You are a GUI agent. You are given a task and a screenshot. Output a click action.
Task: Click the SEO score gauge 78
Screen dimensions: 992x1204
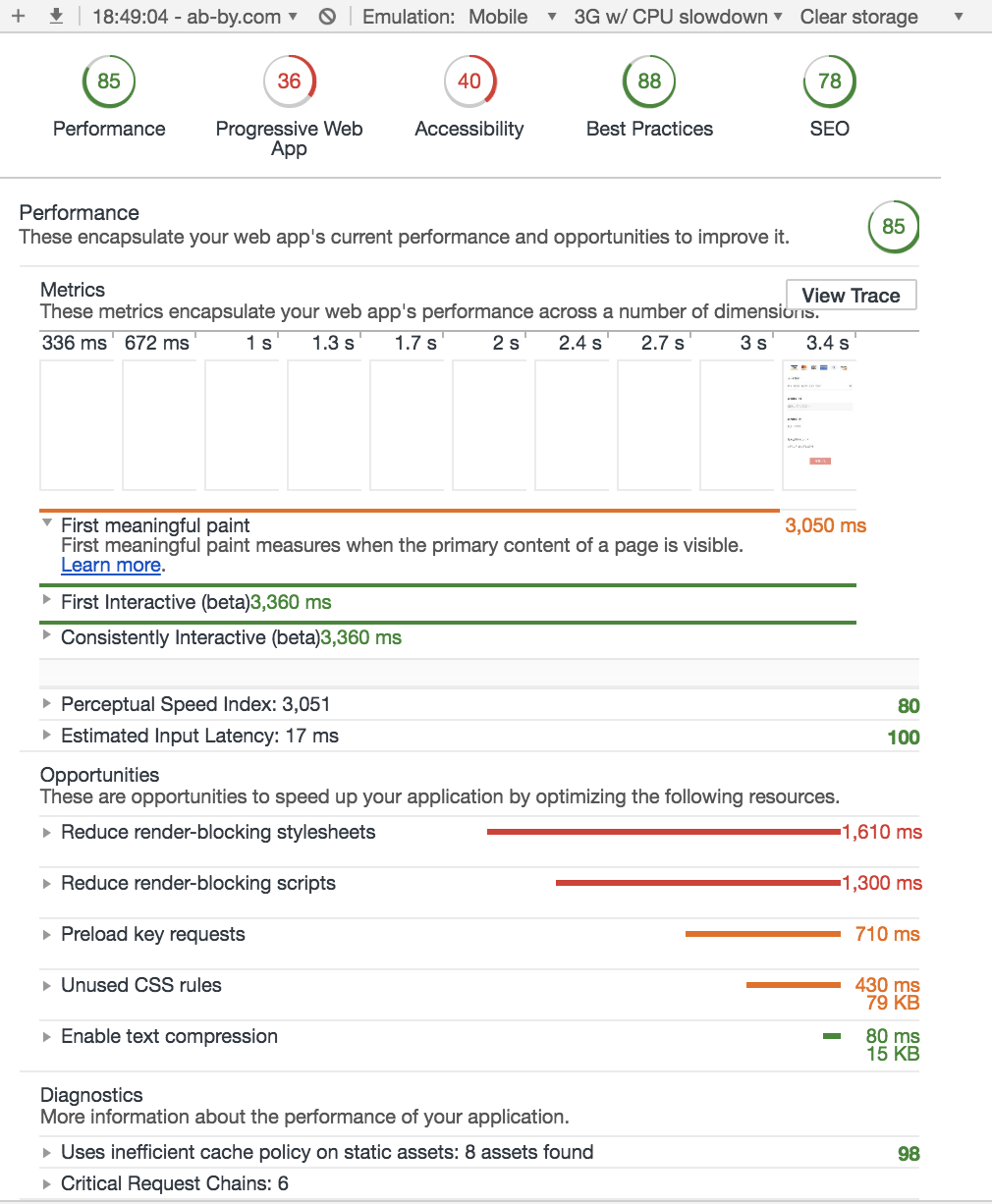829,82
